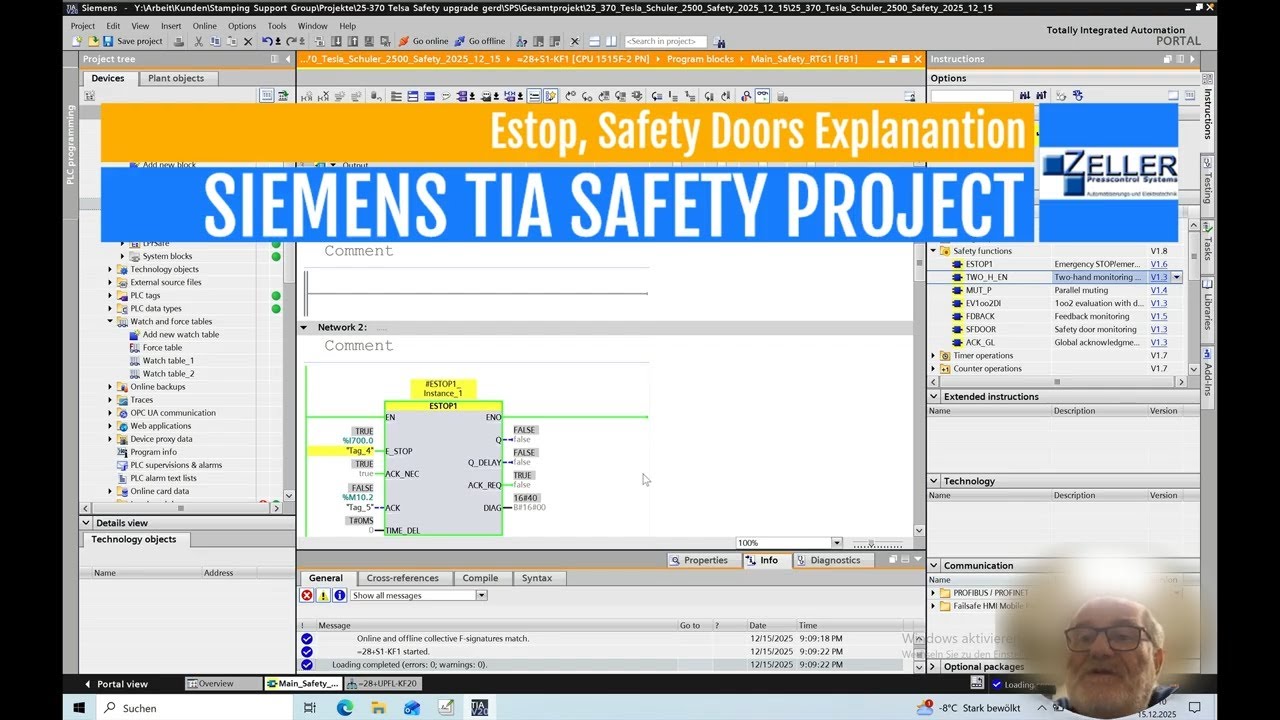Click the Cut scissors icon
The image size is (1280, 720).
point(199,41)
